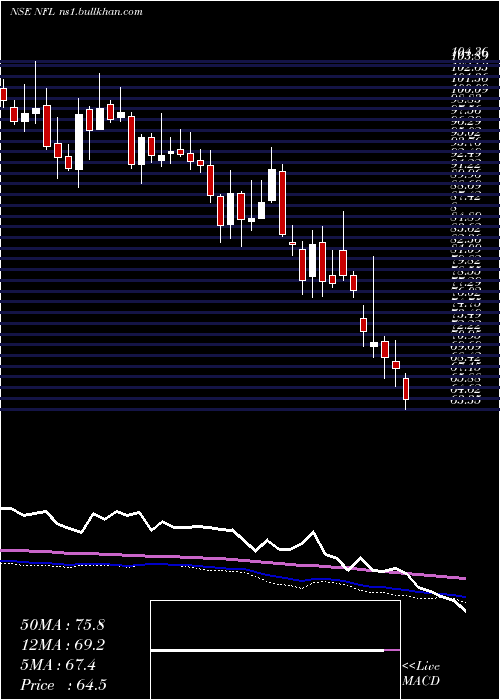Select the Price : 64.5 readout
The image size is (500, 700).
click(63, 685)
